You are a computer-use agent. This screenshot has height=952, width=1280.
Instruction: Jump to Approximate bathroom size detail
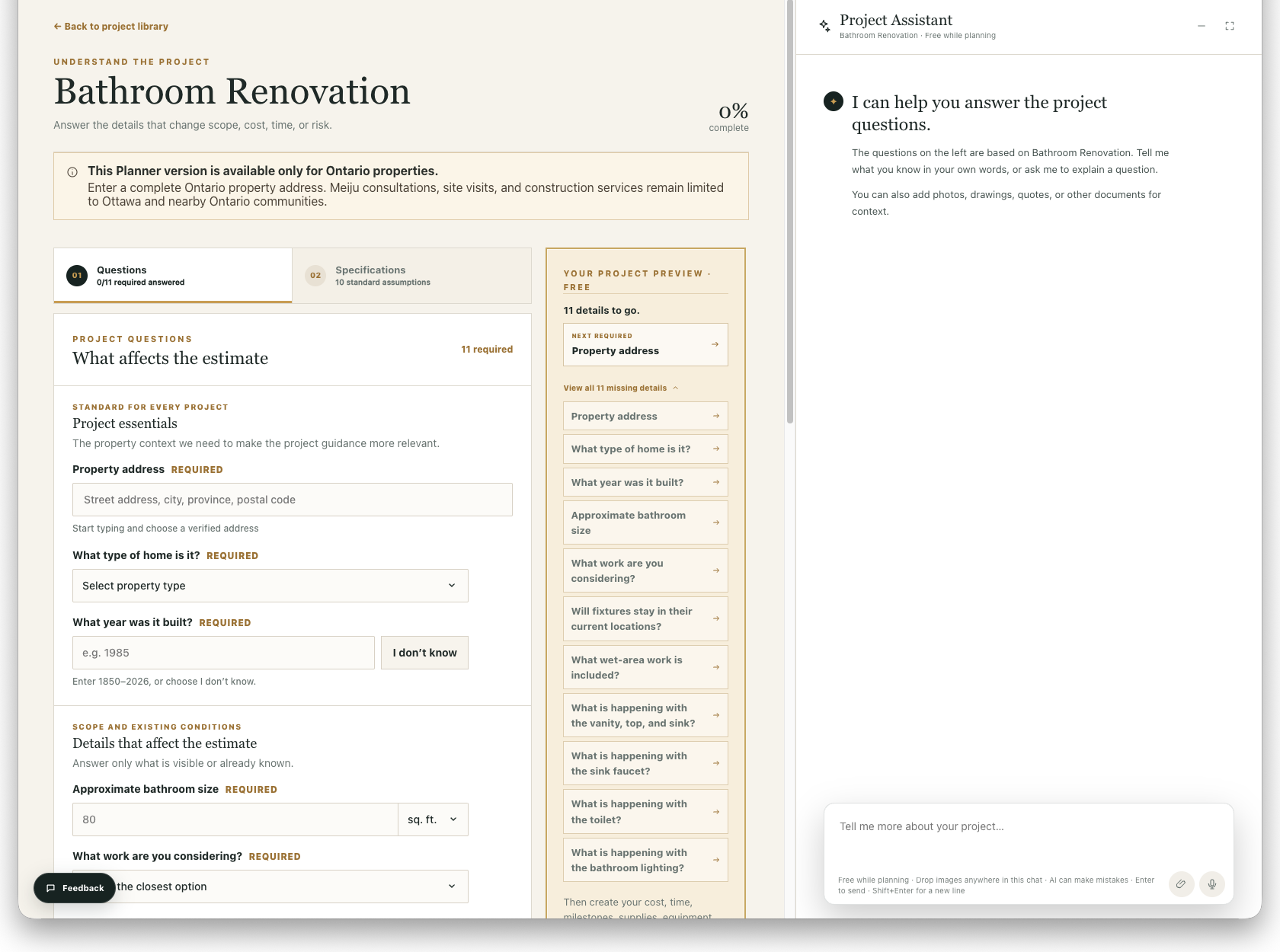click(x=645, y=522)
